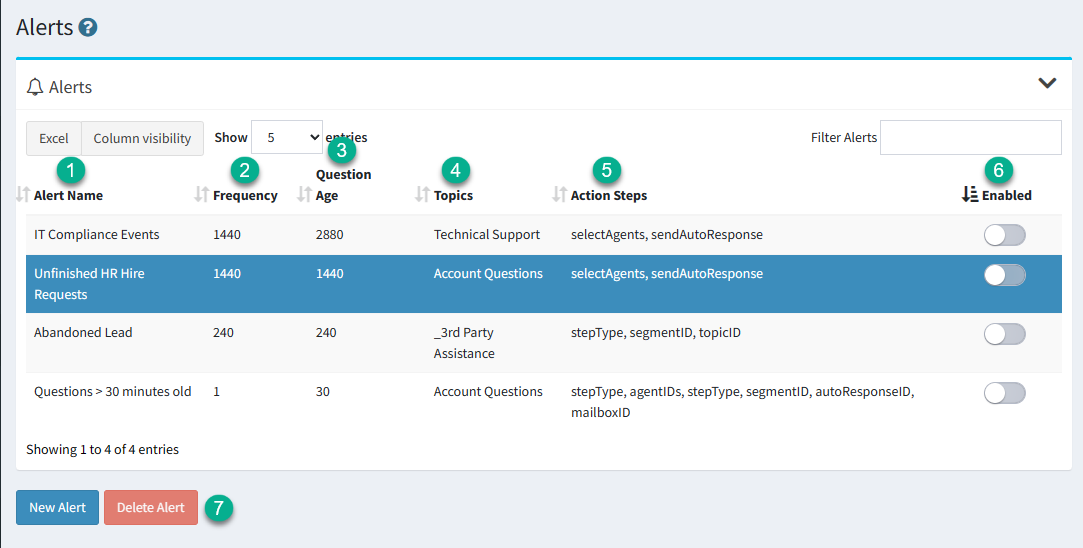Export table using the Excel button

point(54,138)
